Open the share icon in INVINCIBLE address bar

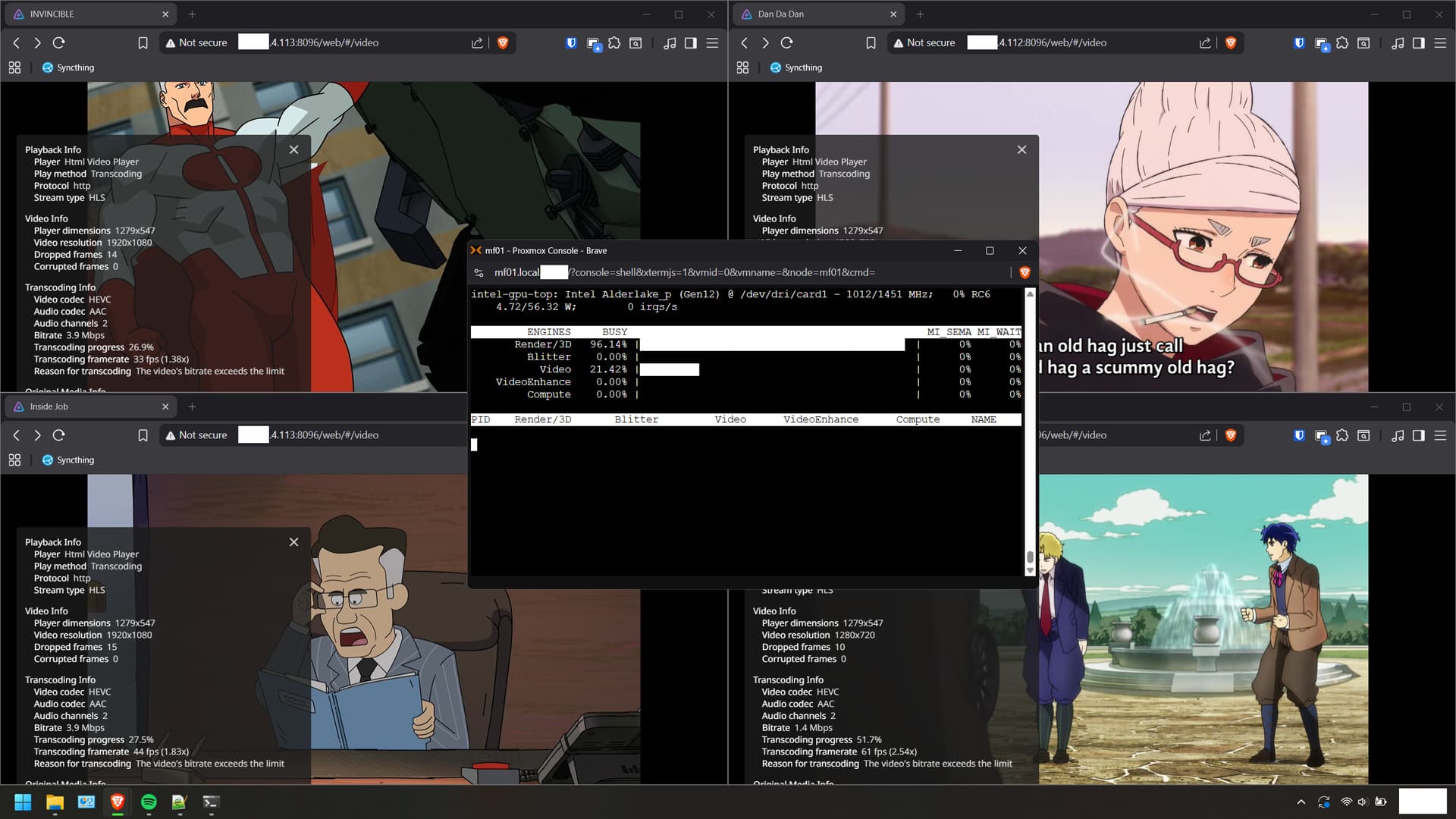click(x=477, y=43)
